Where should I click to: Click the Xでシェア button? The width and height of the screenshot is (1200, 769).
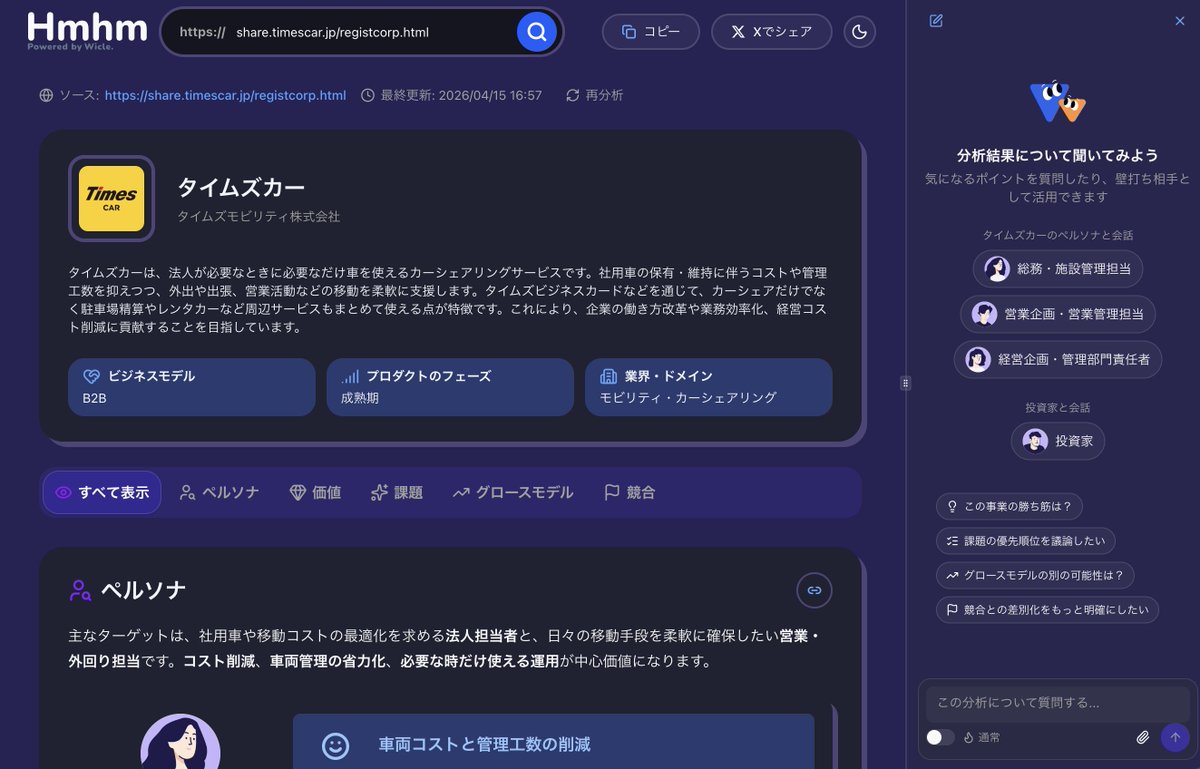pos(771,32)
